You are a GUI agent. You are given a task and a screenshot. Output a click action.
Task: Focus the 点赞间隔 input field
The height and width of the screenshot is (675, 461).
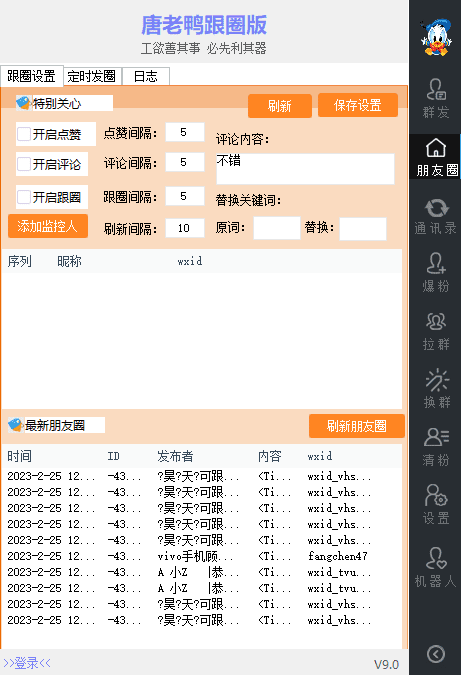coord(185,132)
